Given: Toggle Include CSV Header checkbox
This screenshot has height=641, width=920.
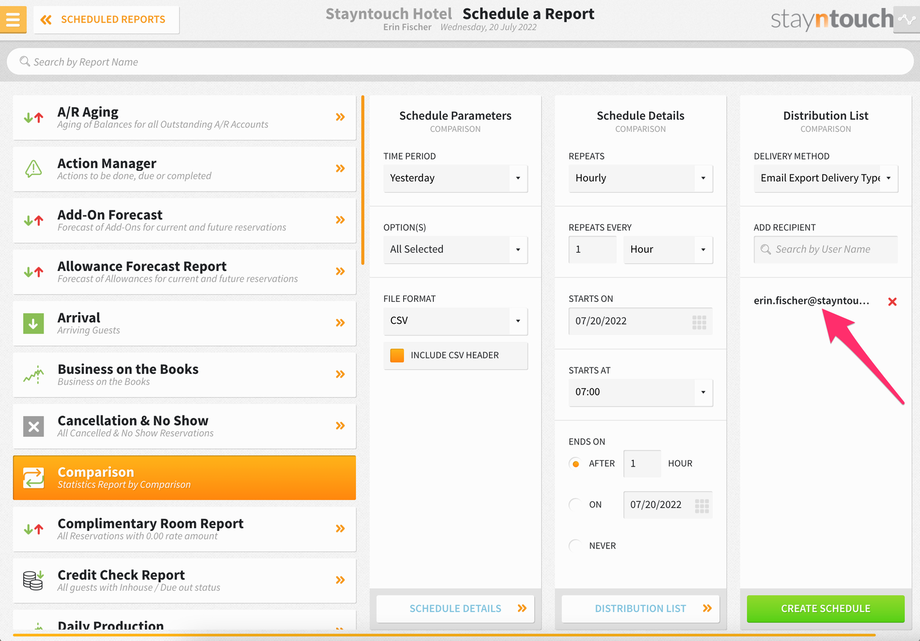Looking at the screenshot, I should tap(397, 355).
